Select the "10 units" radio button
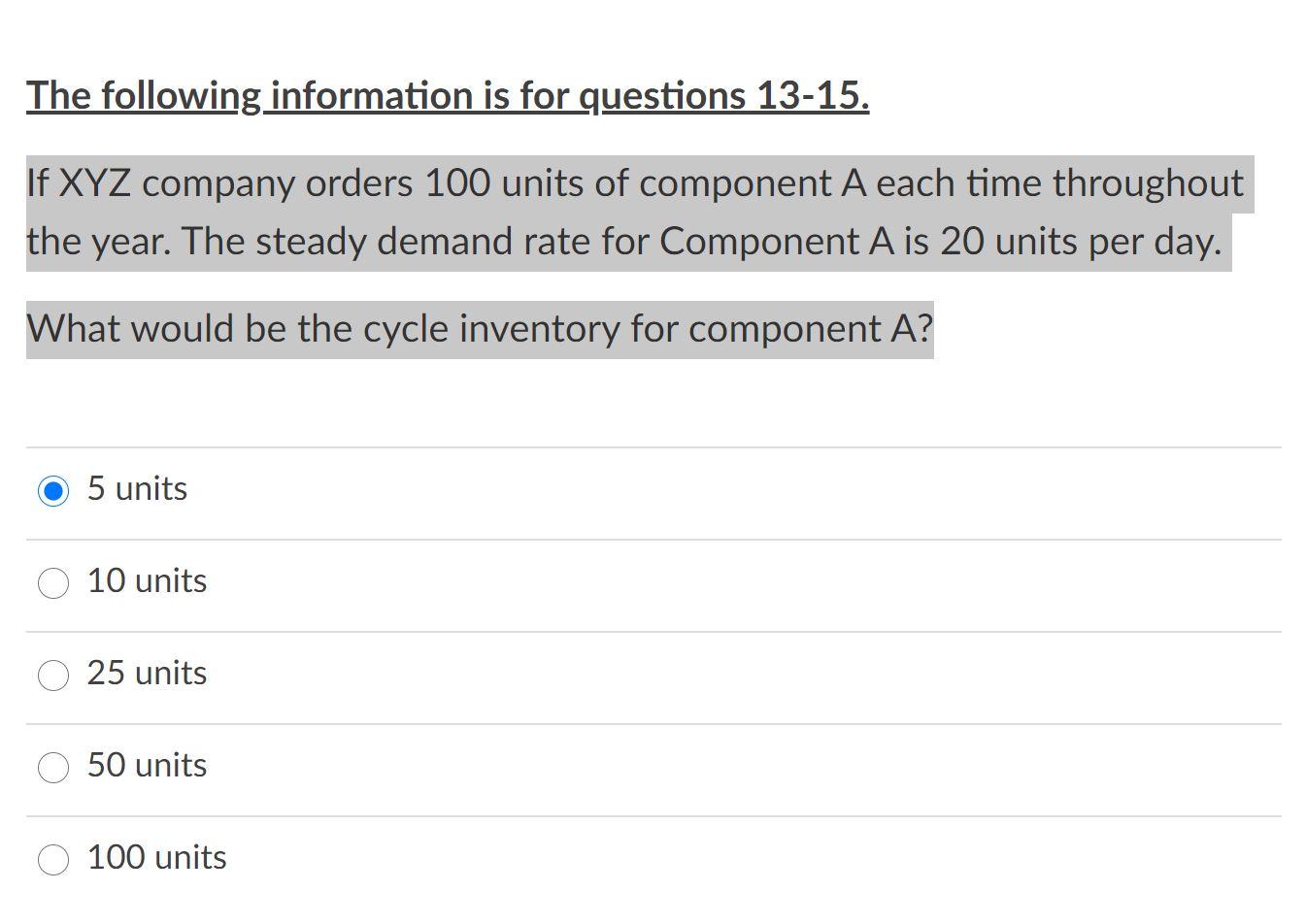 point(53,582)
